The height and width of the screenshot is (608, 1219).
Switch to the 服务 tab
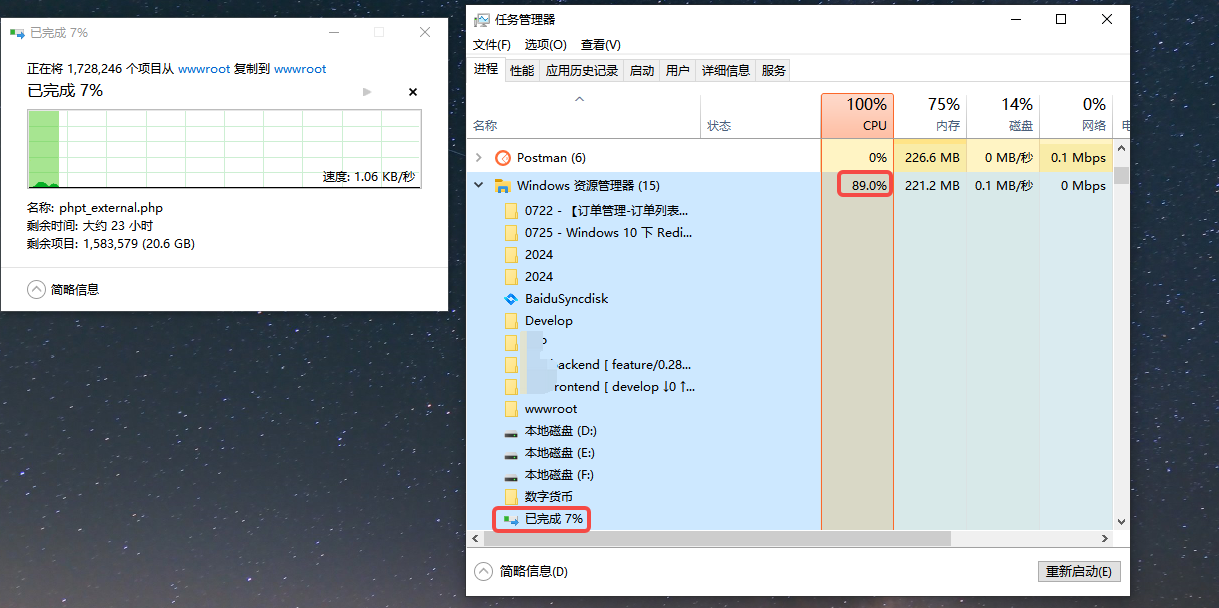tap(774, 70)
